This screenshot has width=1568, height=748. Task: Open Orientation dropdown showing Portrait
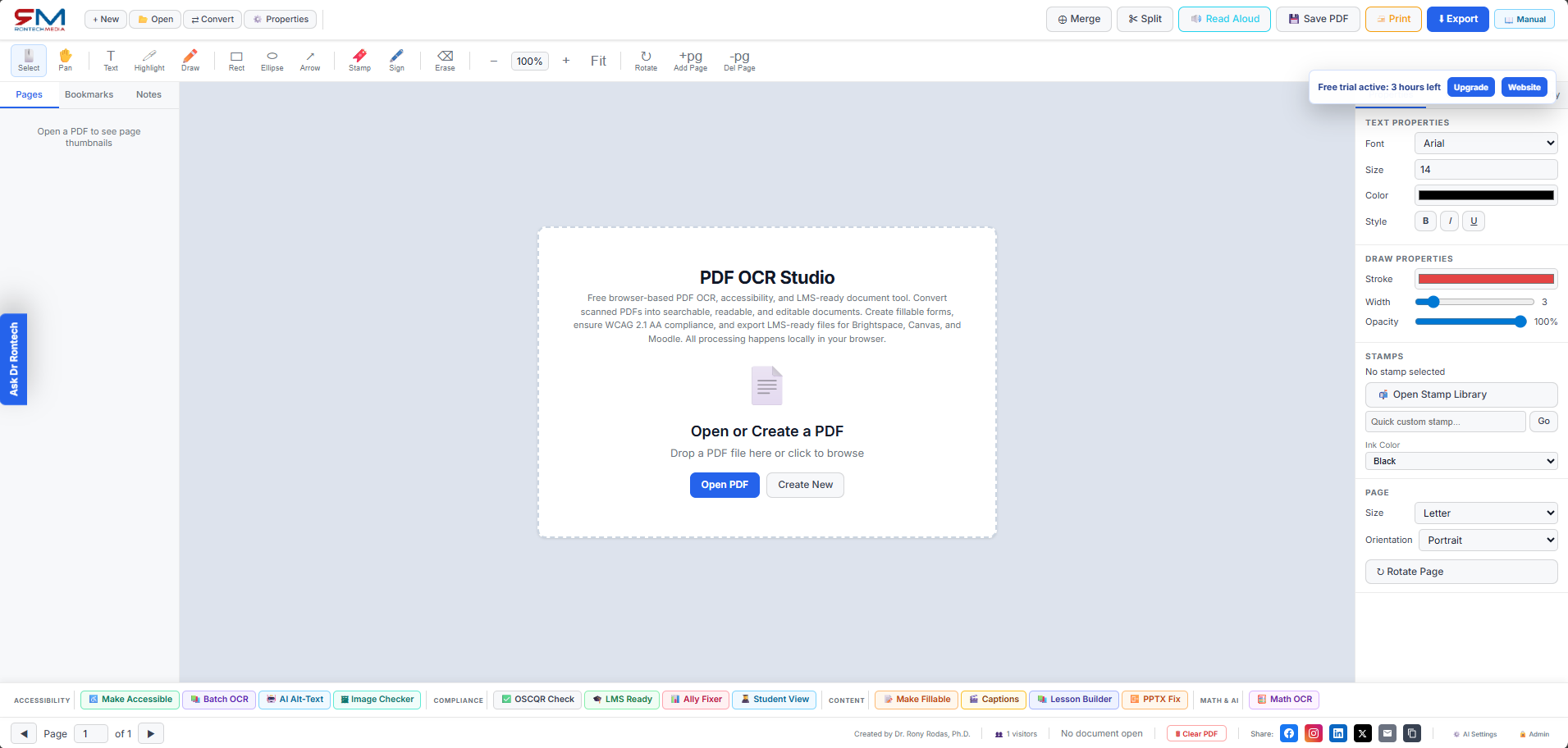pyautogui.click(x=1488, y=540)
